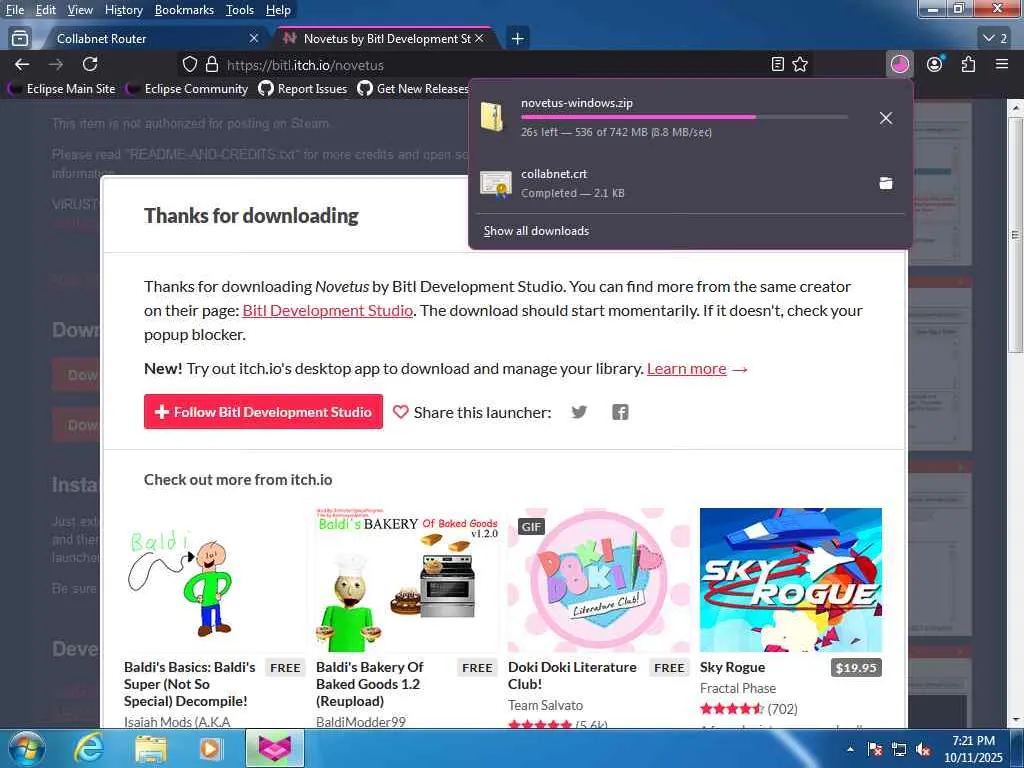Screen dimensions: 1024x768
Task: Open Firefox View at the tab bar's left end
Action: point(20,39)
